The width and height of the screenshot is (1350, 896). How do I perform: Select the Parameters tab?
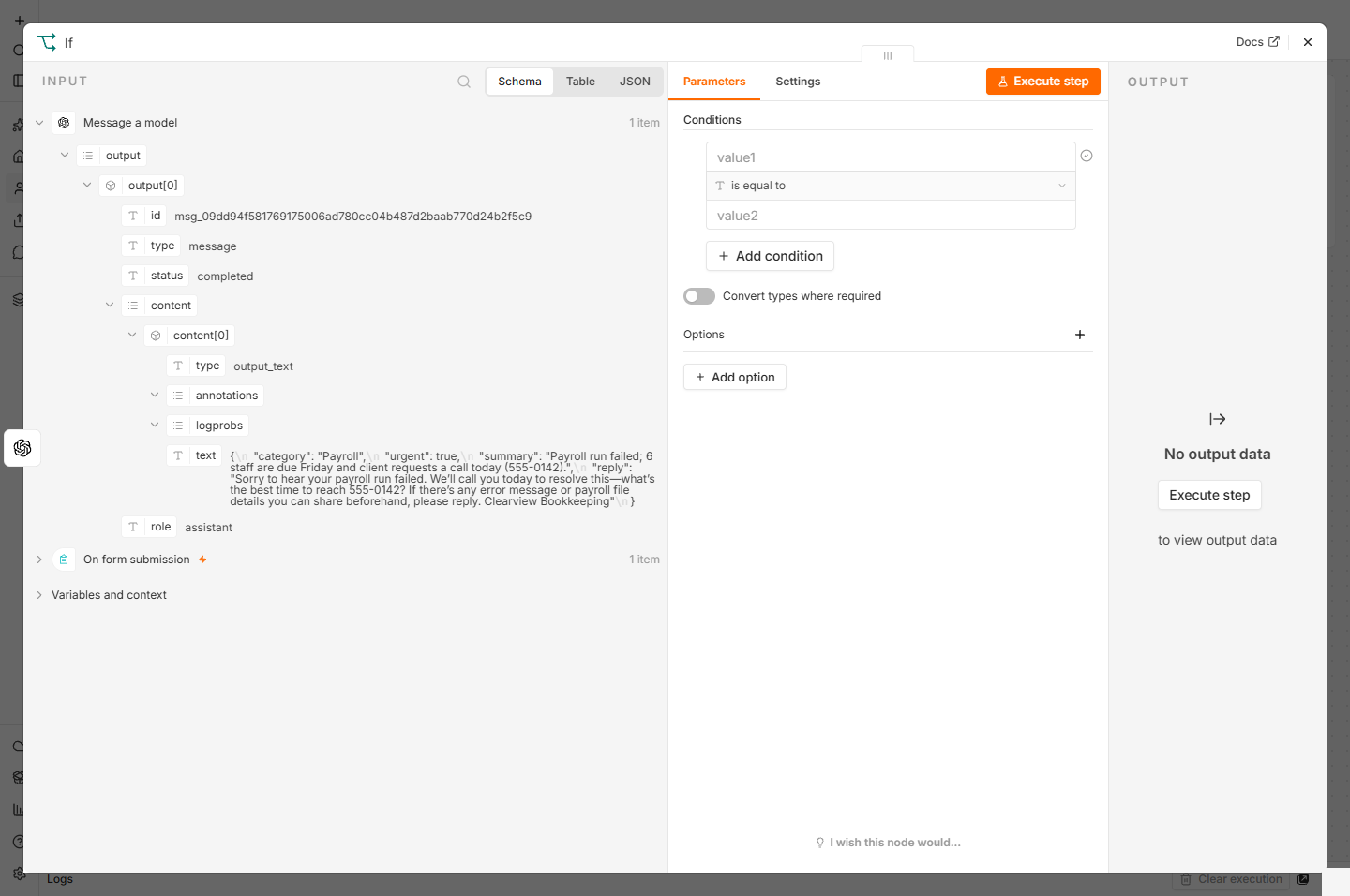[714, 82]
